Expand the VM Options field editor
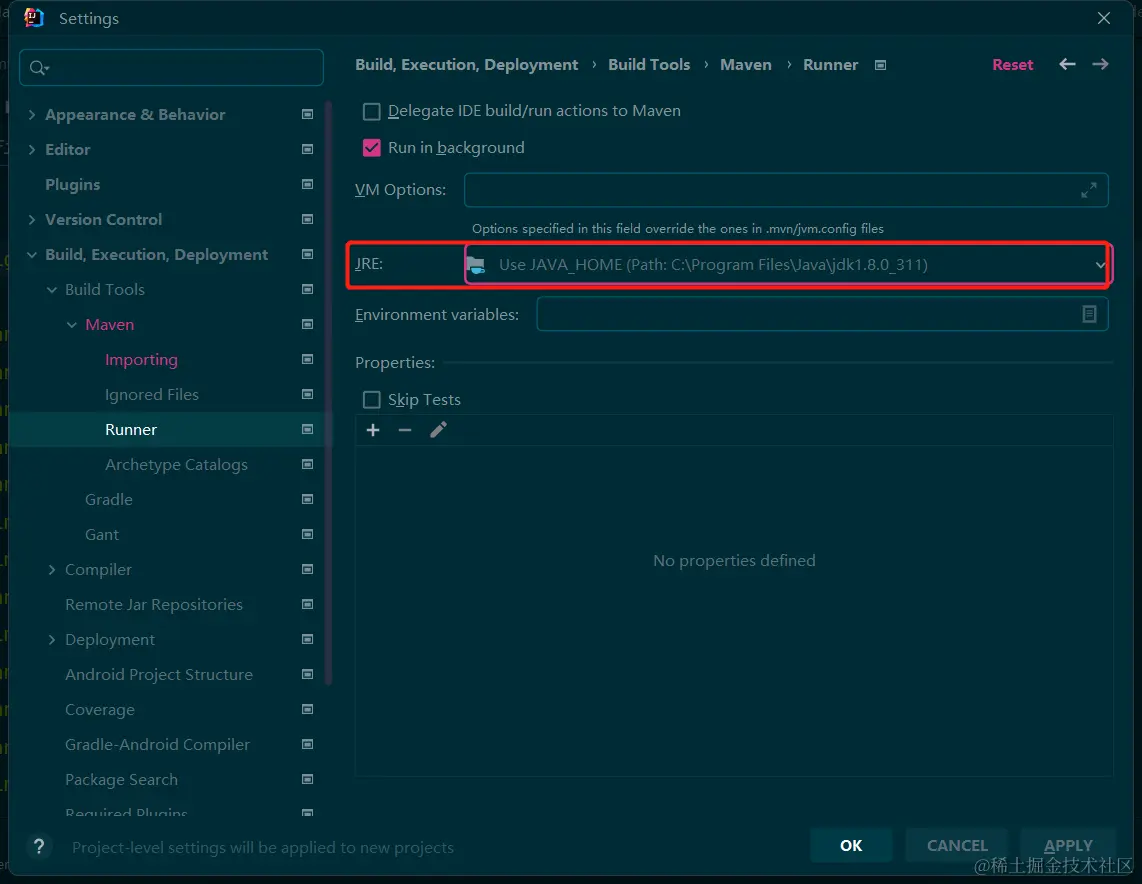 click(1088, 190)
